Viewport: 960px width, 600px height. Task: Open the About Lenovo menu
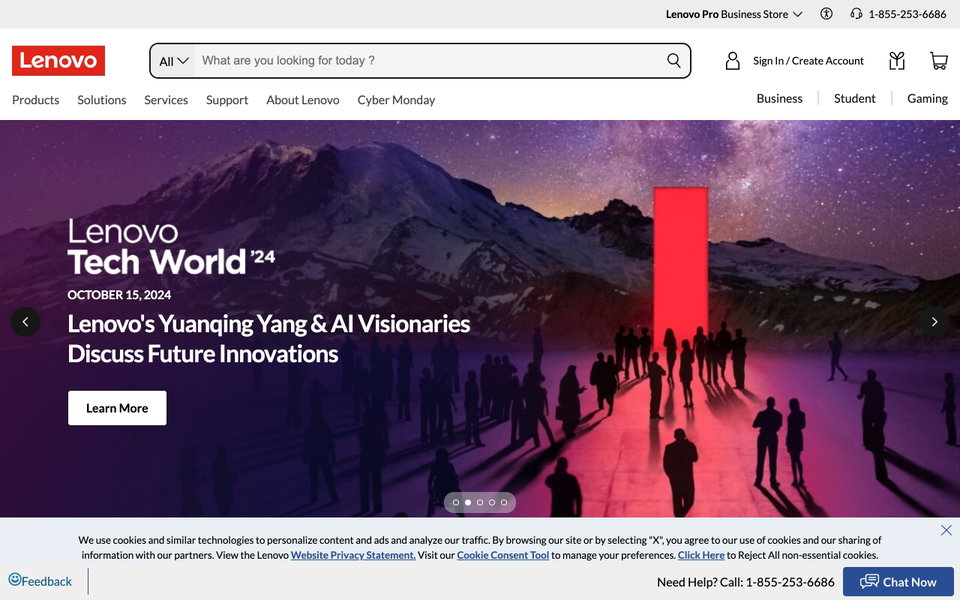click(302, 100)
